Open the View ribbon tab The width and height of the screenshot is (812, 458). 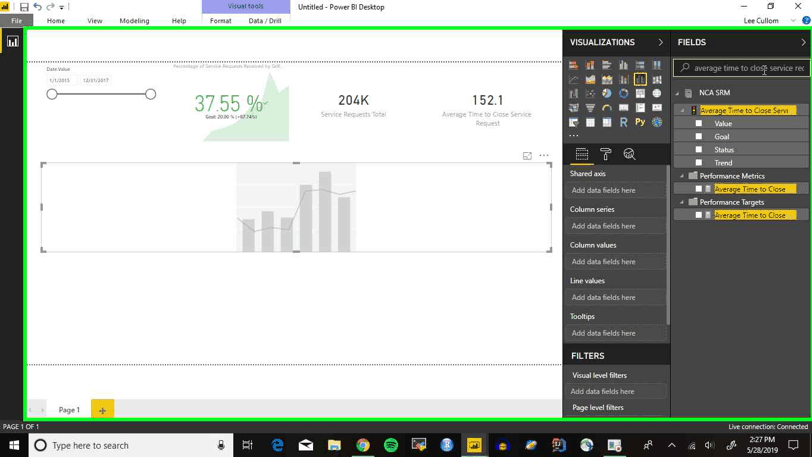pos(95,21)
